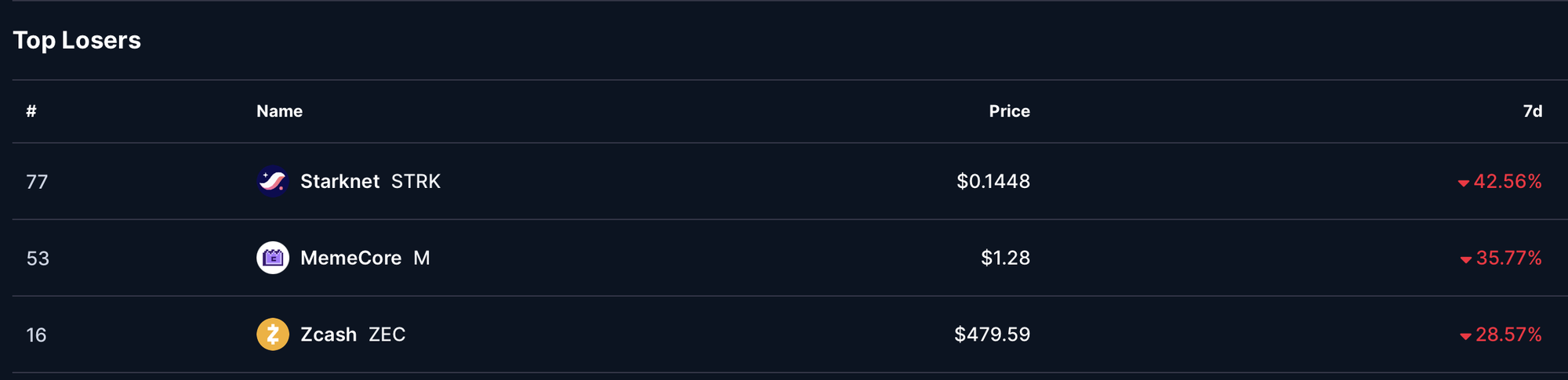Click the red down arrow beside 35.77%
The width and height of the screenshot is (1568, 380).
[x=1465, y=260]
